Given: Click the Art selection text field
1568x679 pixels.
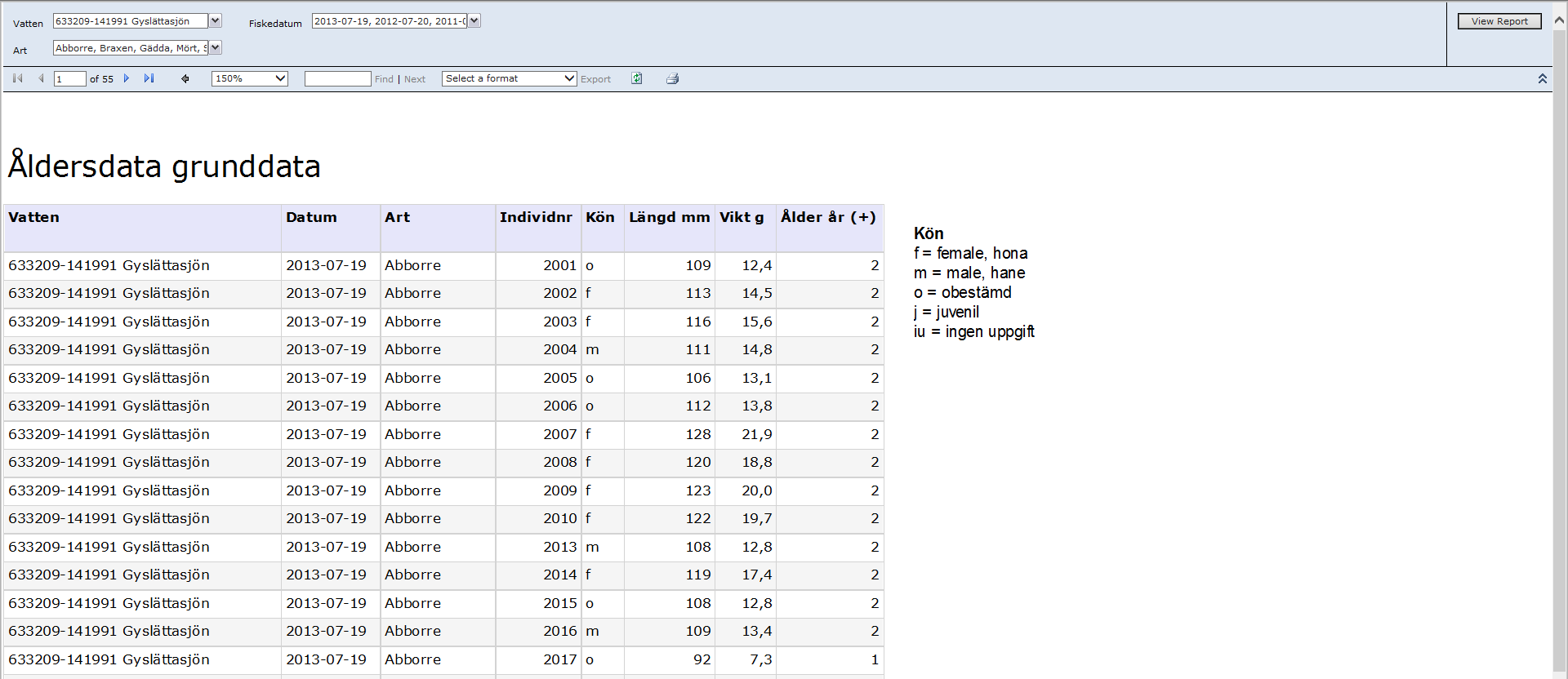Looking at the screenshot, I should tap(131, 48).
